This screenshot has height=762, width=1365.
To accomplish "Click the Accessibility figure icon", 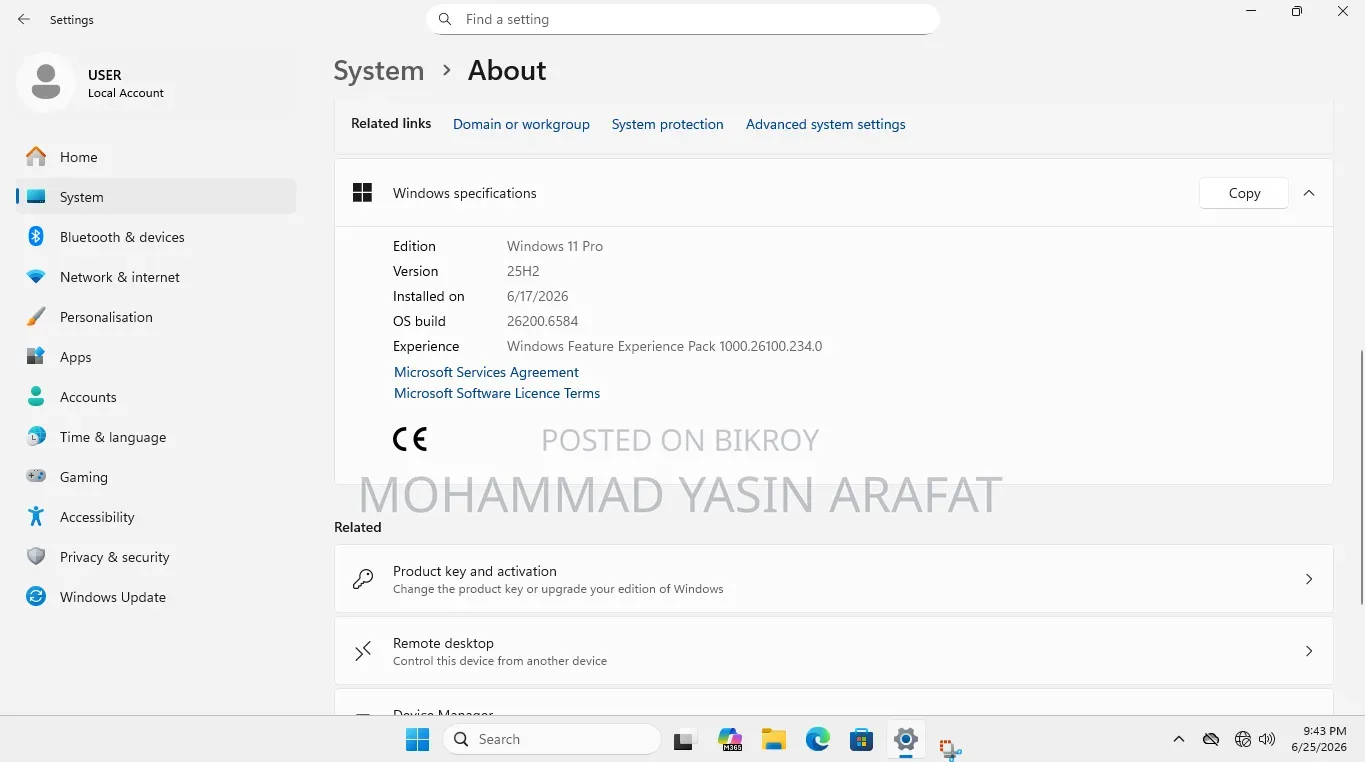I will [36, 517].
